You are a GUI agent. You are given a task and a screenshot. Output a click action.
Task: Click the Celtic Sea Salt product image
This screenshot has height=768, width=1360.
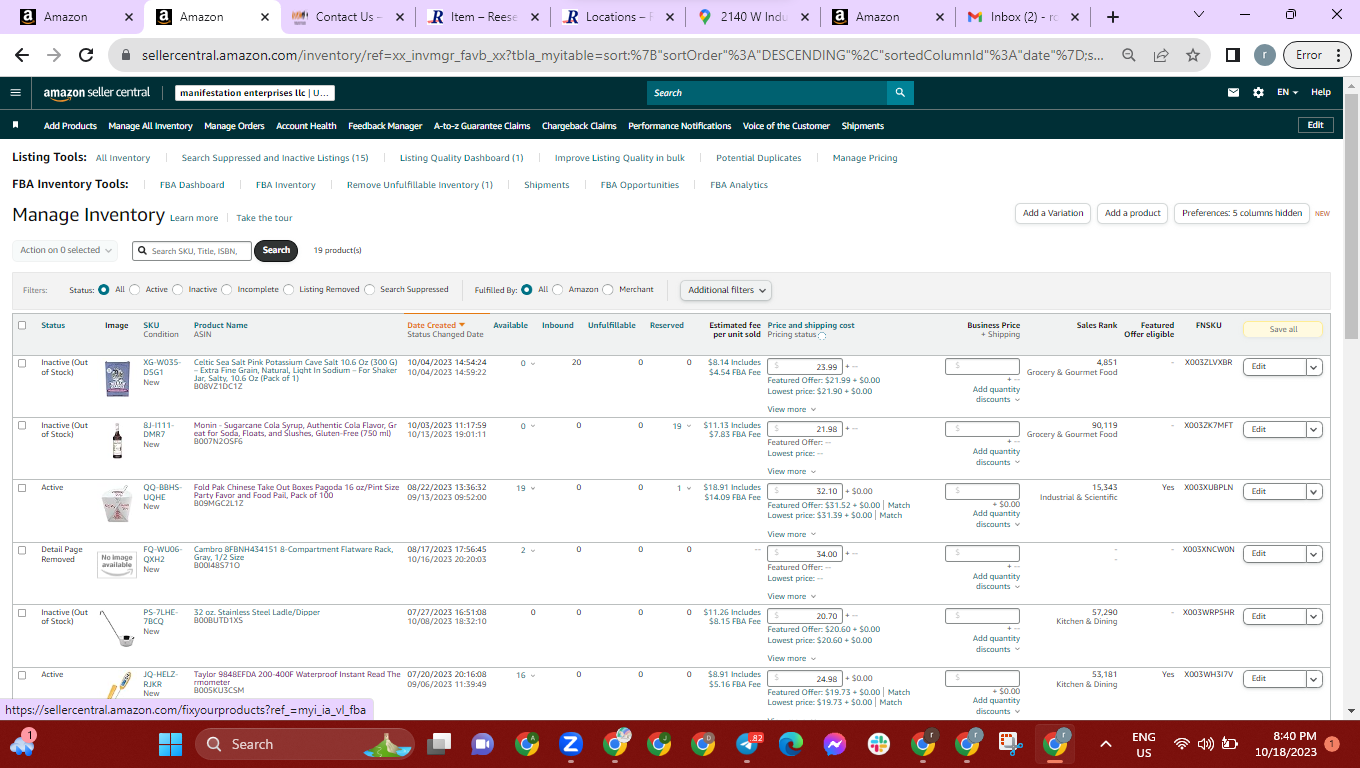[x=117, y=378]
